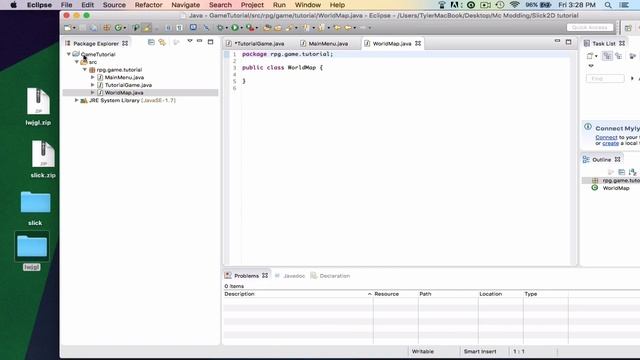Maximize the editor area
Screen dimensions: 640x360
click(x=569, y=42)
